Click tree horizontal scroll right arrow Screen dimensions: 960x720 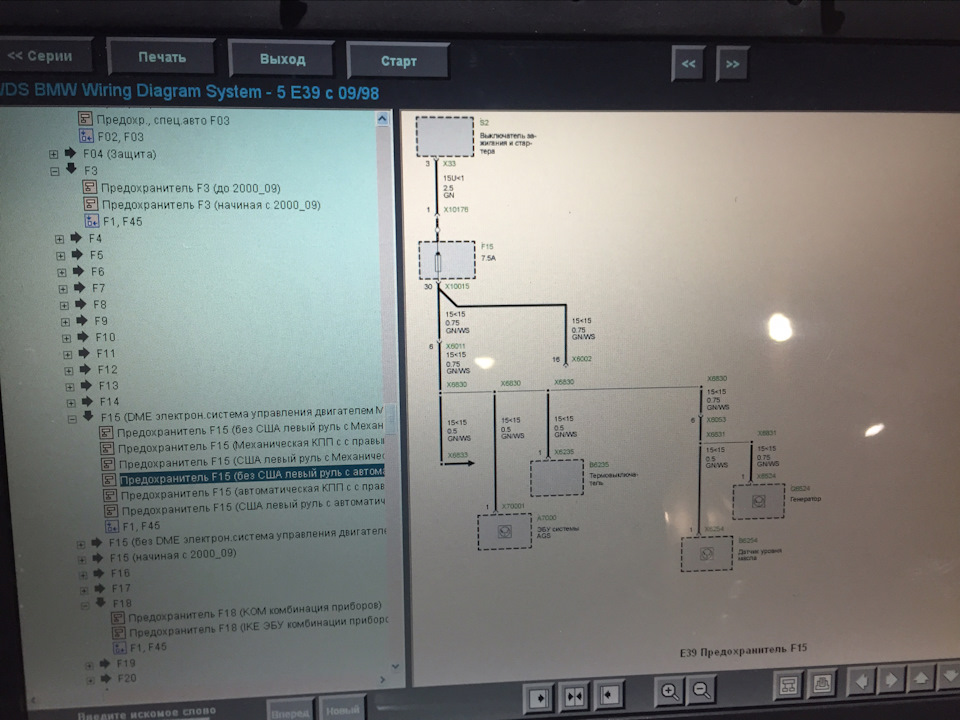(x=383, y=680)
